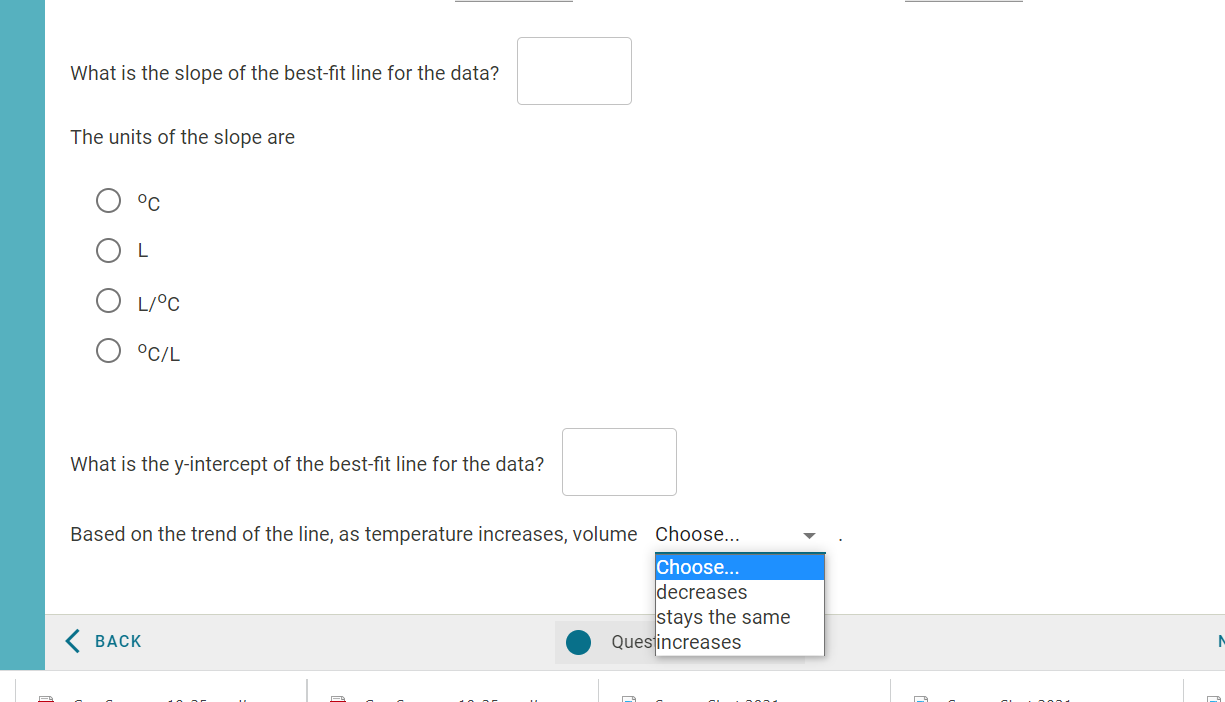This screenshot has height=702, width=1225.
Task: Click the y-intercept answer box
Action: point(619,461)
